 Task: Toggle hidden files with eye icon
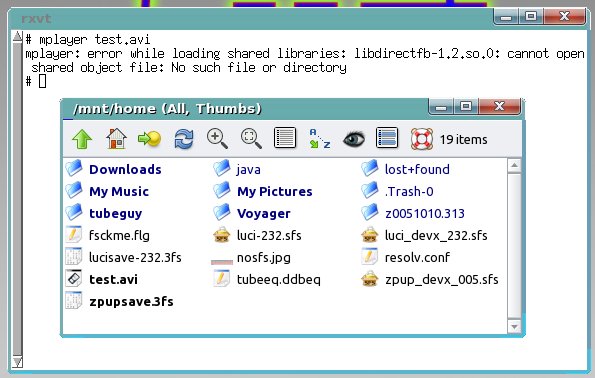point(354,139)
